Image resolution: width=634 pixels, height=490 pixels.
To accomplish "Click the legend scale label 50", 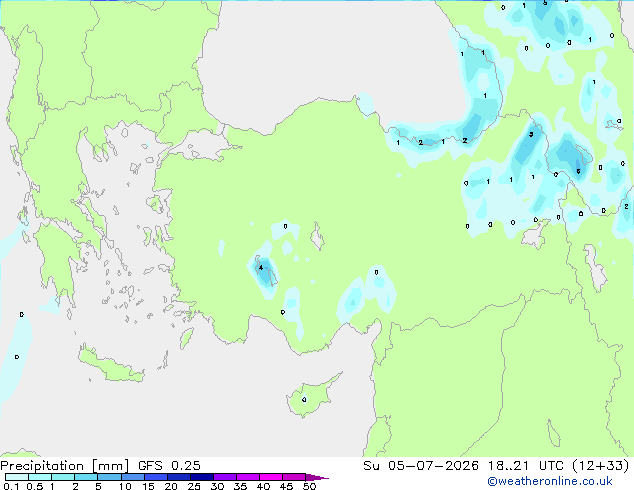I will 309,486.
